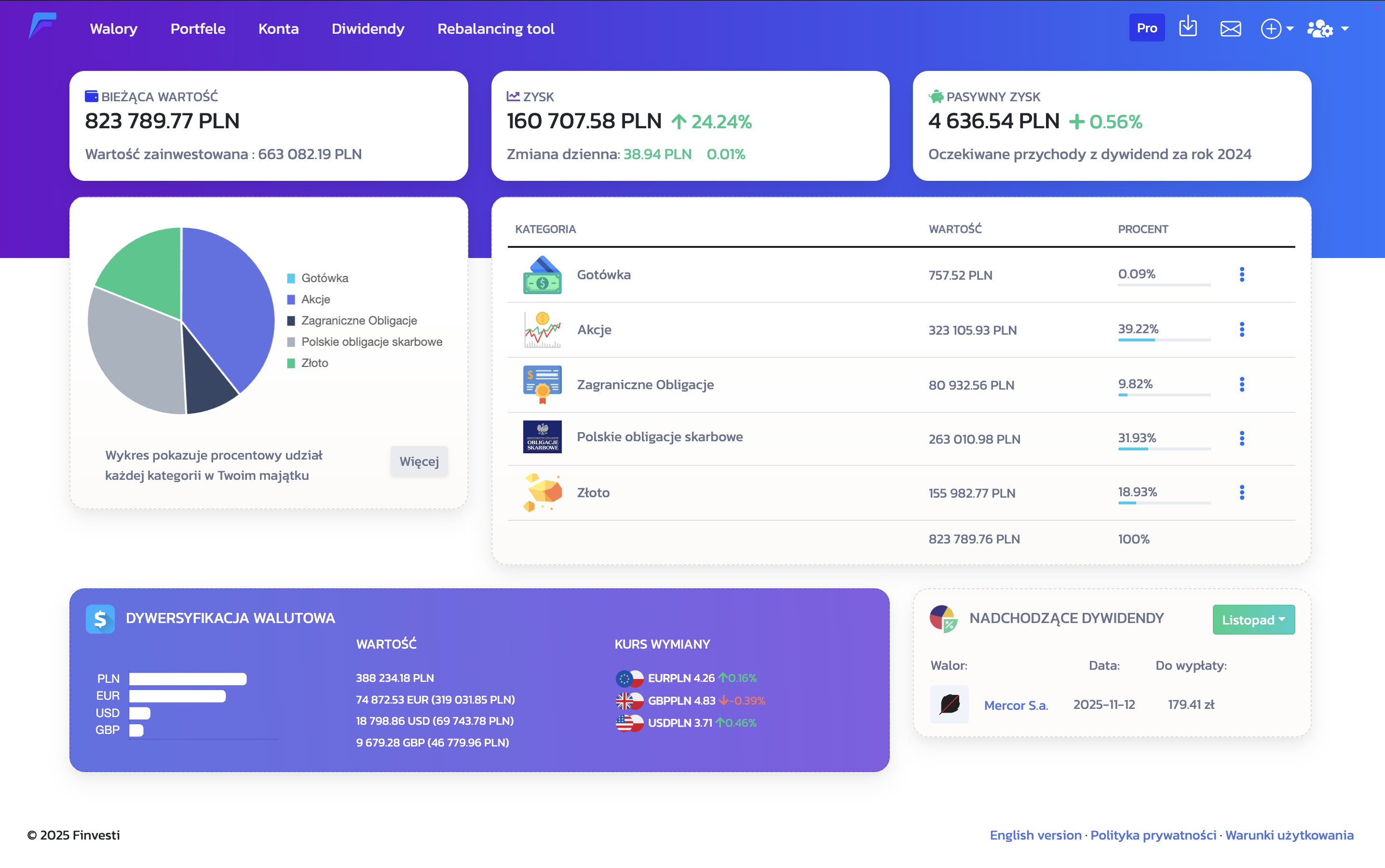Viewport: 1385px width, 868px height.
Task: Toggle Złoto legend item in chart
Action: coord(308,363)
